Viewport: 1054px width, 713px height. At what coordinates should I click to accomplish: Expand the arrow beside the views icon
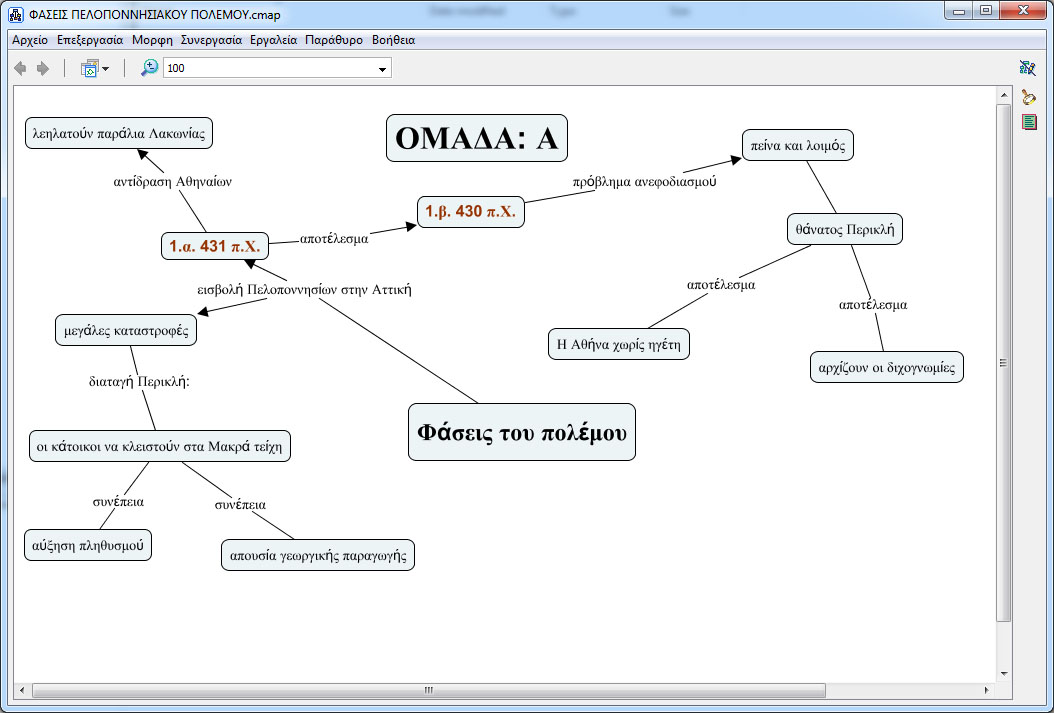(x=105, y=69)
